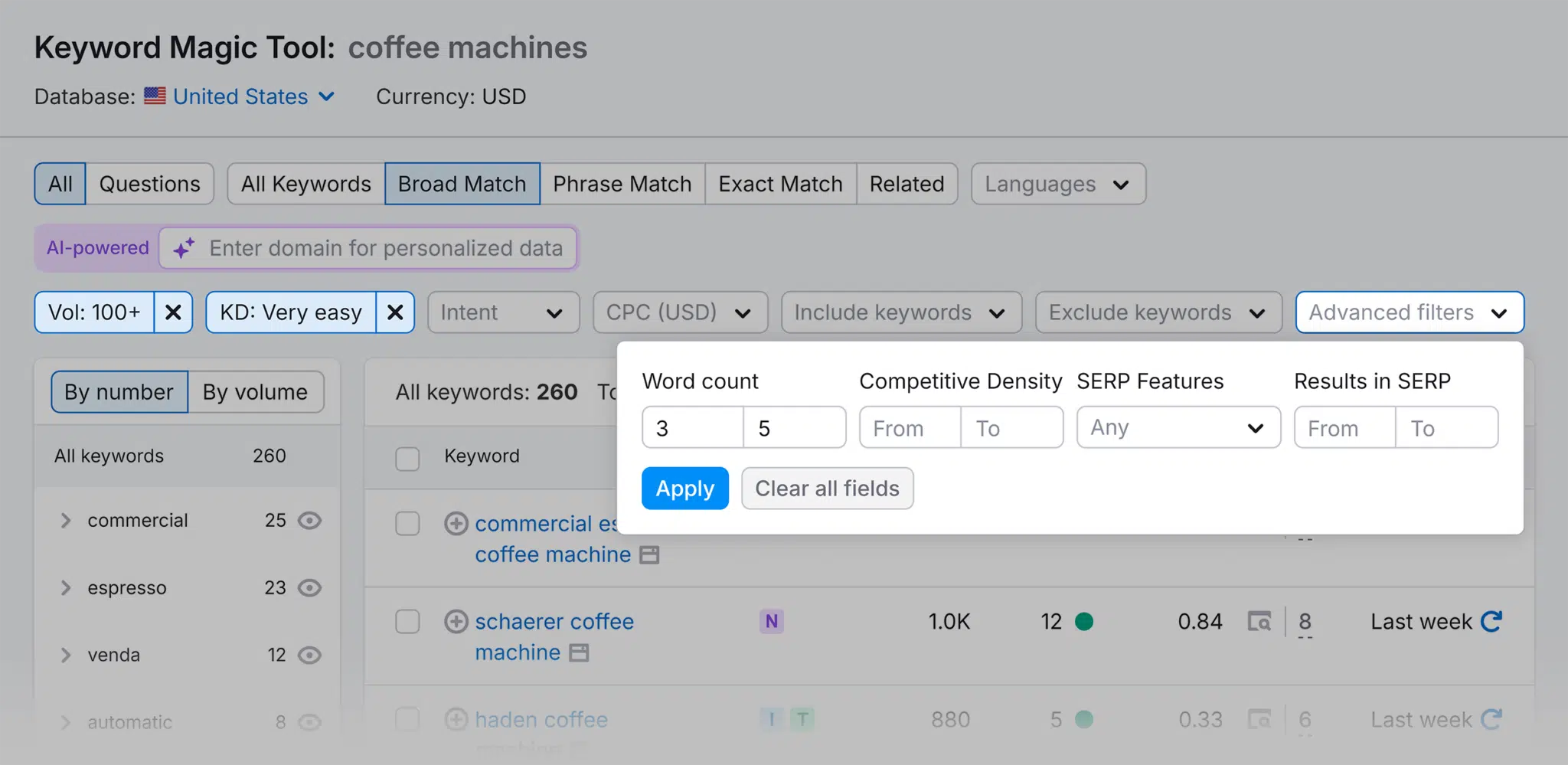Open the Languages dropdown
This screenshot has width=1568, height=765.
(x=1058, y=184)
